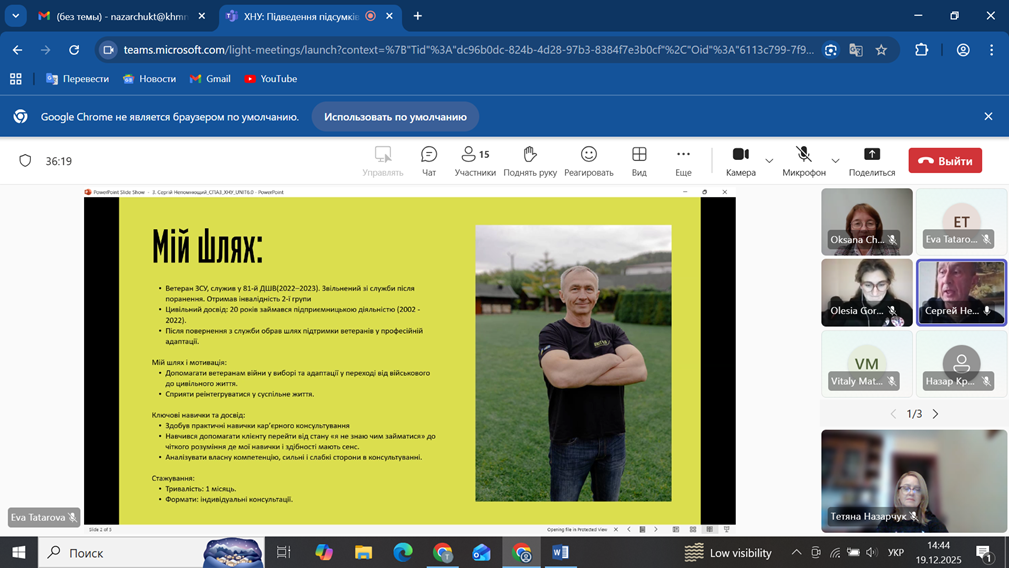The image size is (1009, 568).
Task: Expand the camera options dropdown arrow
Action: point(769,161)
